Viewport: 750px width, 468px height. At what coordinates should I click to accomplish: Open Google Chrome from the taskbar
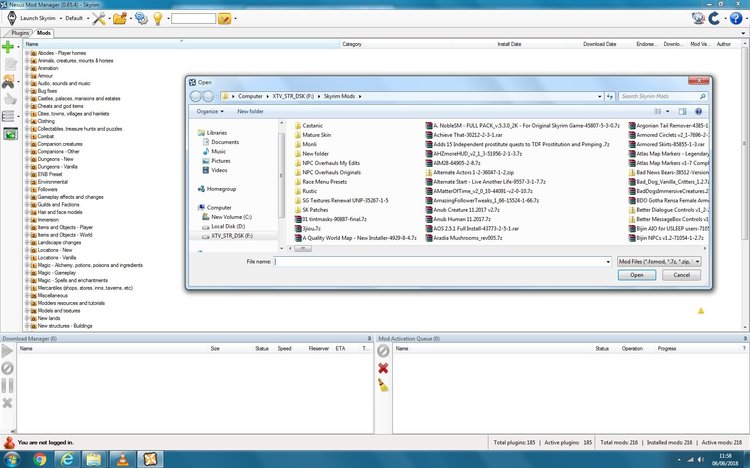[x=40, y=460]
